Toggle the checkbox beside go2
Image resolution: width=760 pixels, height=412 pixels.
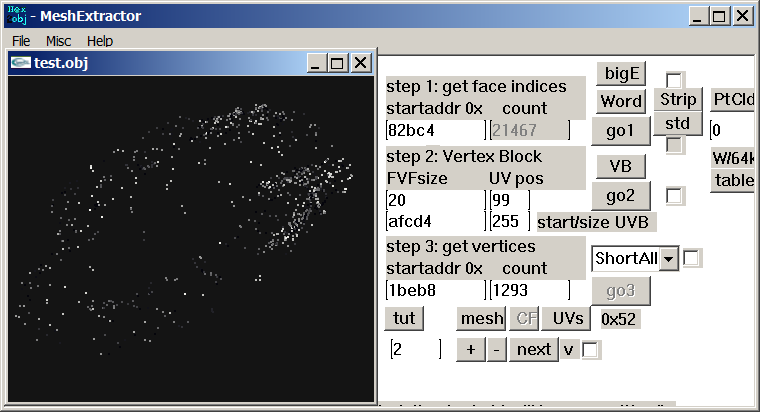click(675, 196)
